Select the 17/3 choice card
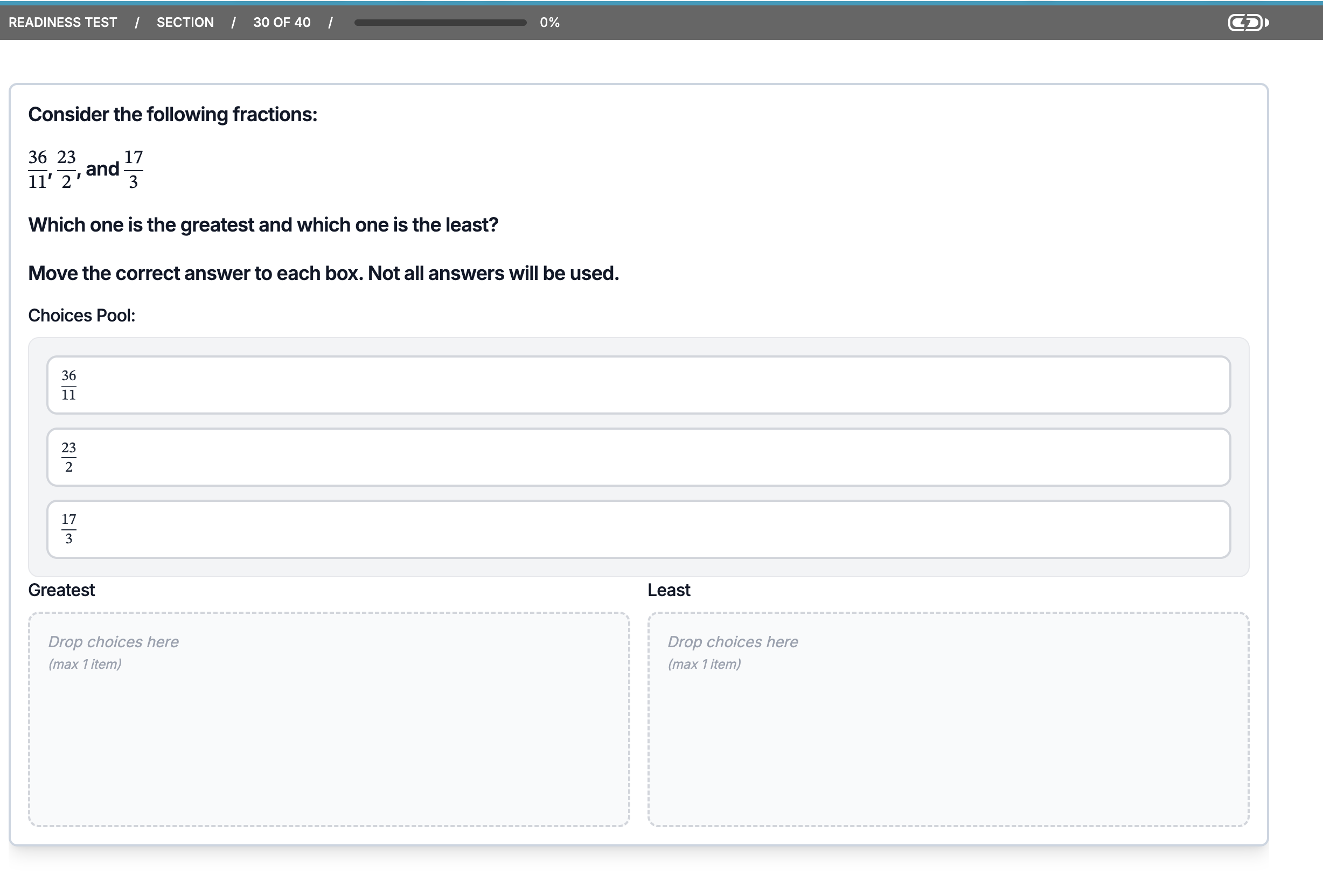This screenshot has height=896, width=1323. point(638,529)
